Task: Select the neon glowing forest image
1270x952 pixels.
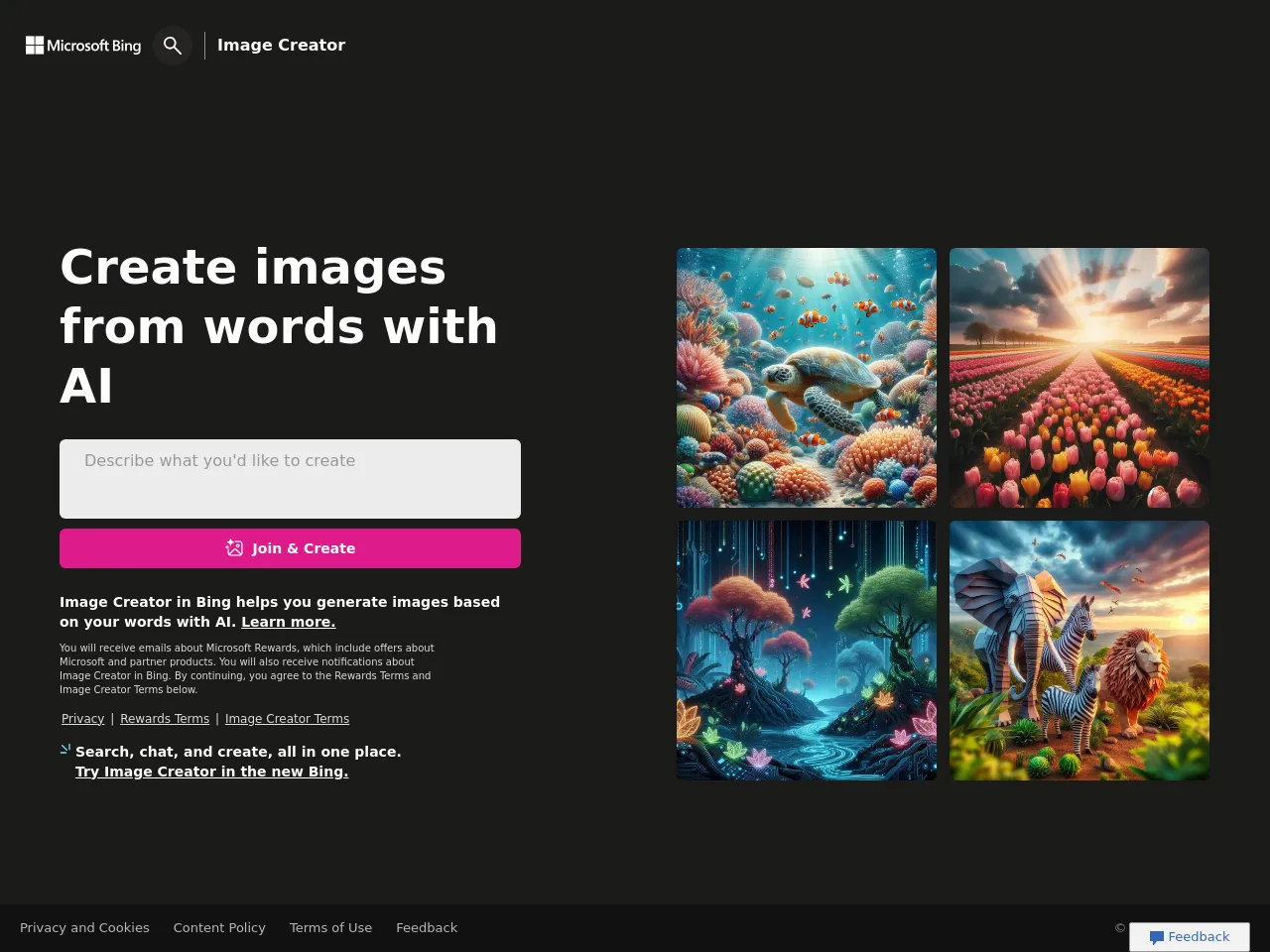Action: click(x=806, y=651)
